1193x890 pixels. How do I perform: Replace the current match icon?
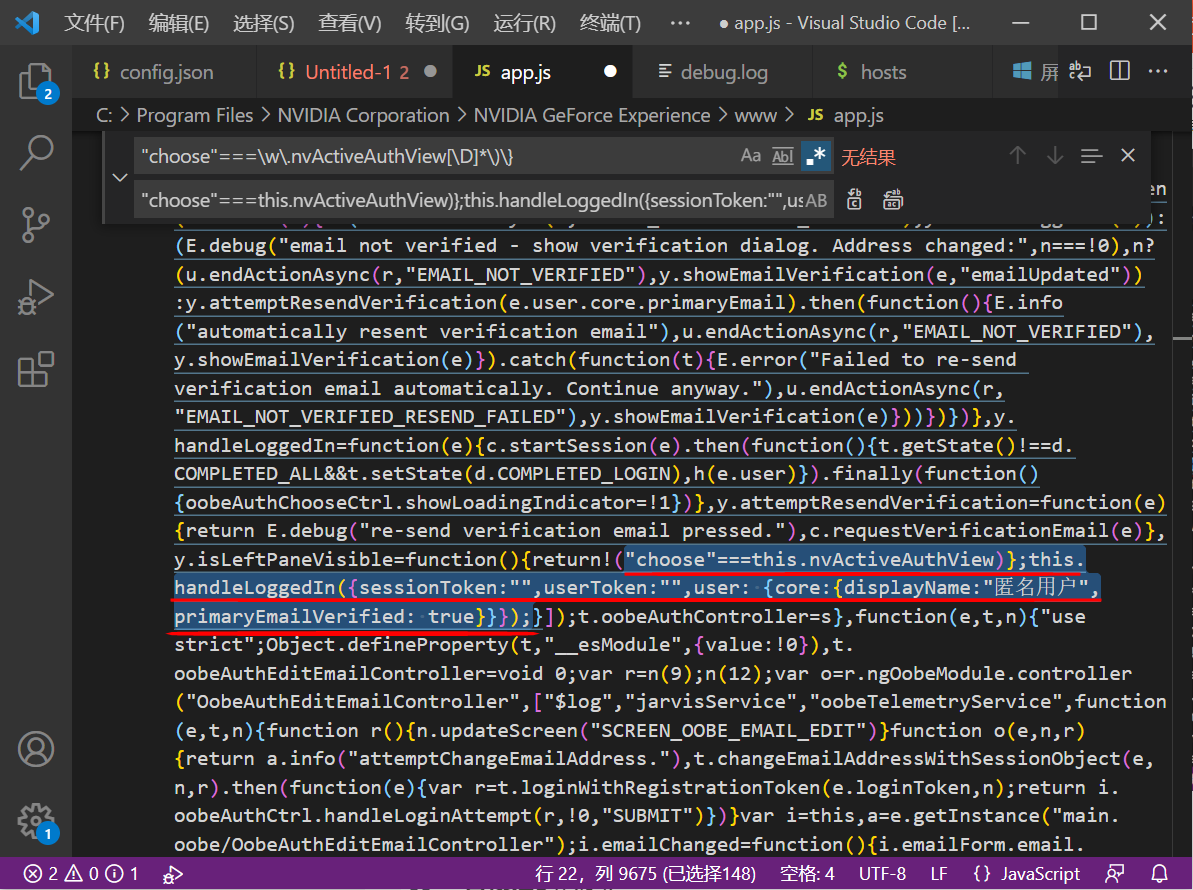pyautogui.click(x=855, y=200)
